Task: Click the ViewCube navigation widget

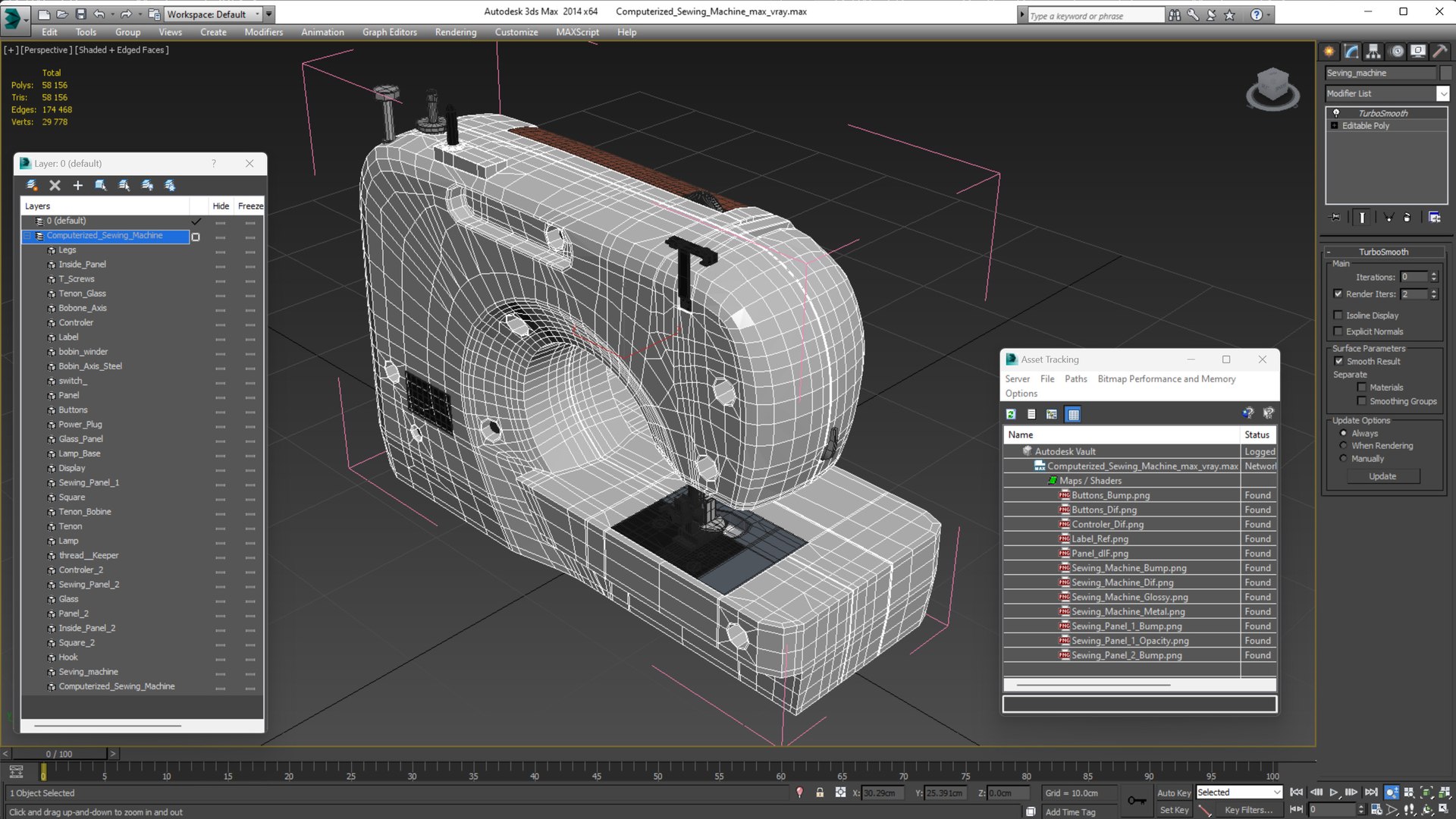Action: pyautogui.click(x=1272, y=89)
